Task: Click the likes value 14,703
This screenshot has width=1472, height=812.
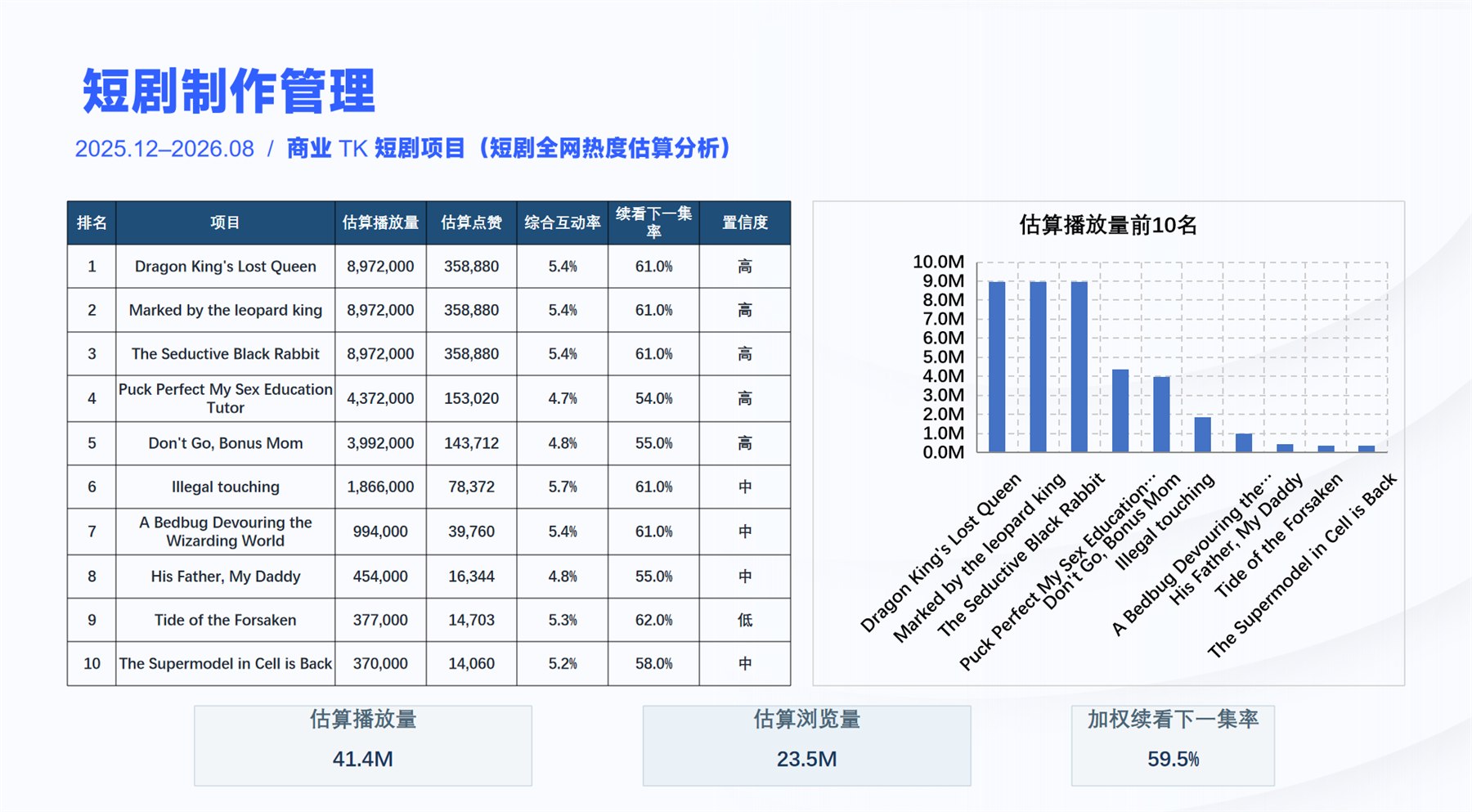Action: coord(471,620)
